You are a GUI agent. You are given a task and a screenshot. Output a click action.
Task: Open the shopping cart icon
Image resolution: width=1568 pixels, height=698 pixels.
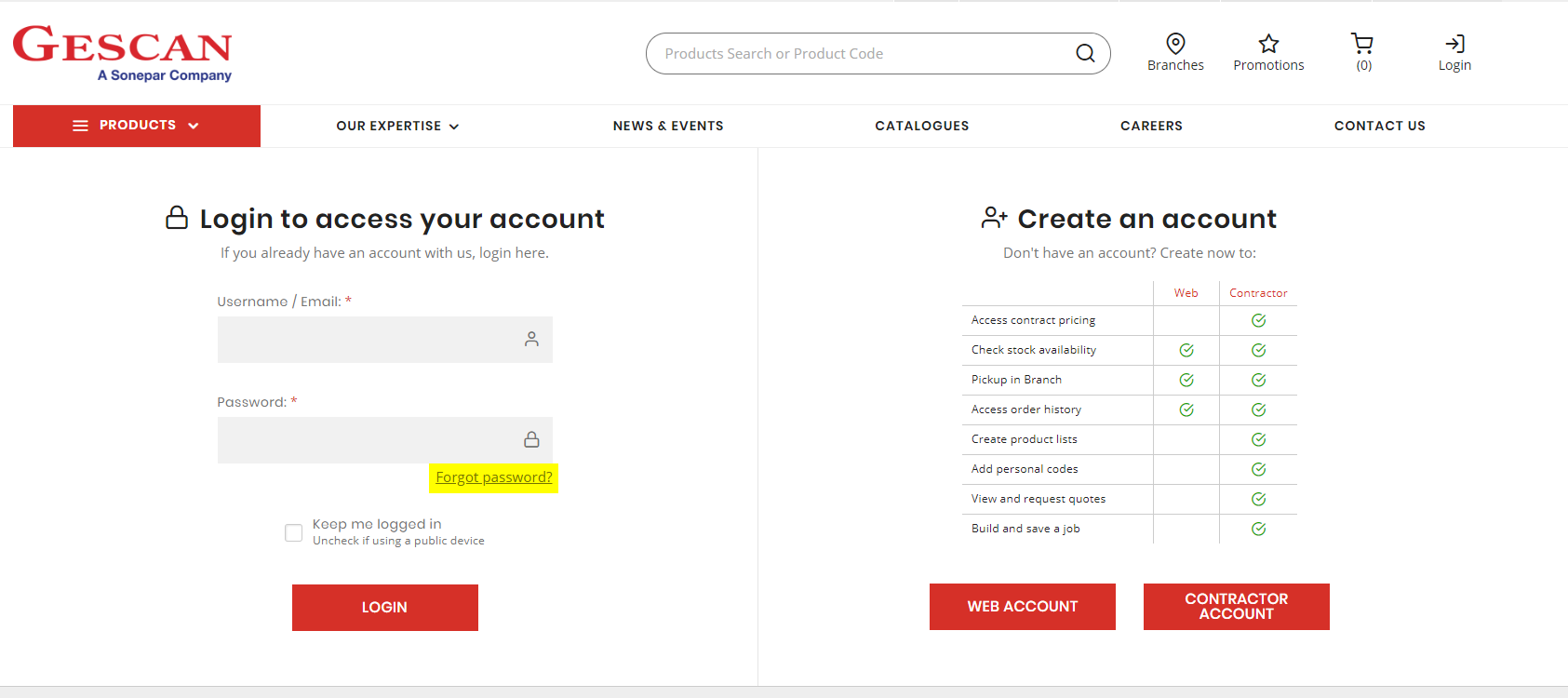[1361, 43]
